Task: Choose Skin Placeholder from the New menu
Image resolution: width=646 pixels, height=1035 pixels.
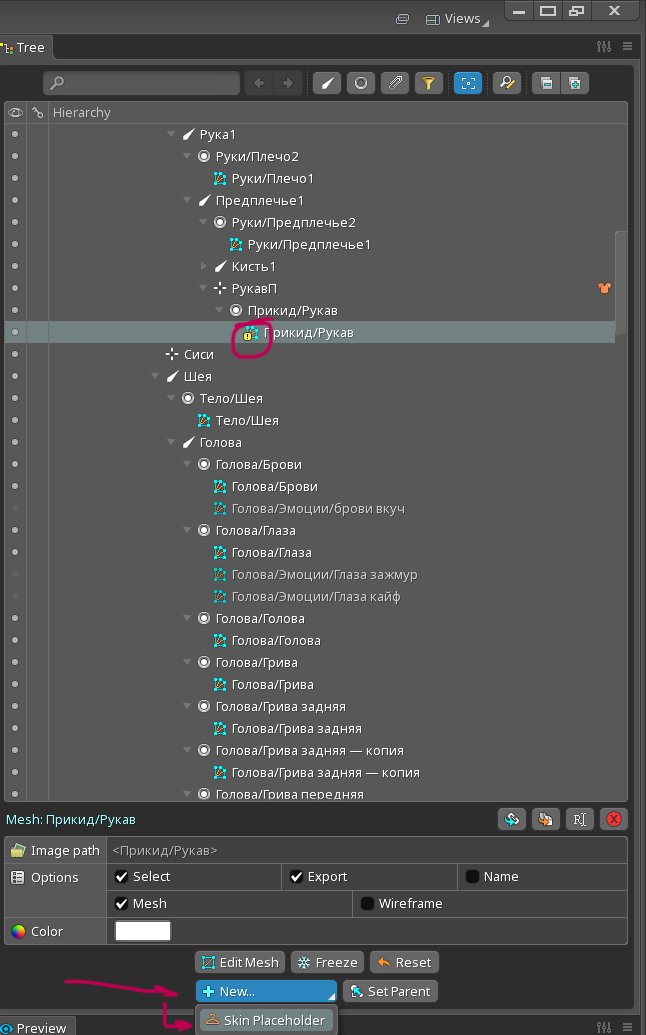Action: [x=267, y=1020]
